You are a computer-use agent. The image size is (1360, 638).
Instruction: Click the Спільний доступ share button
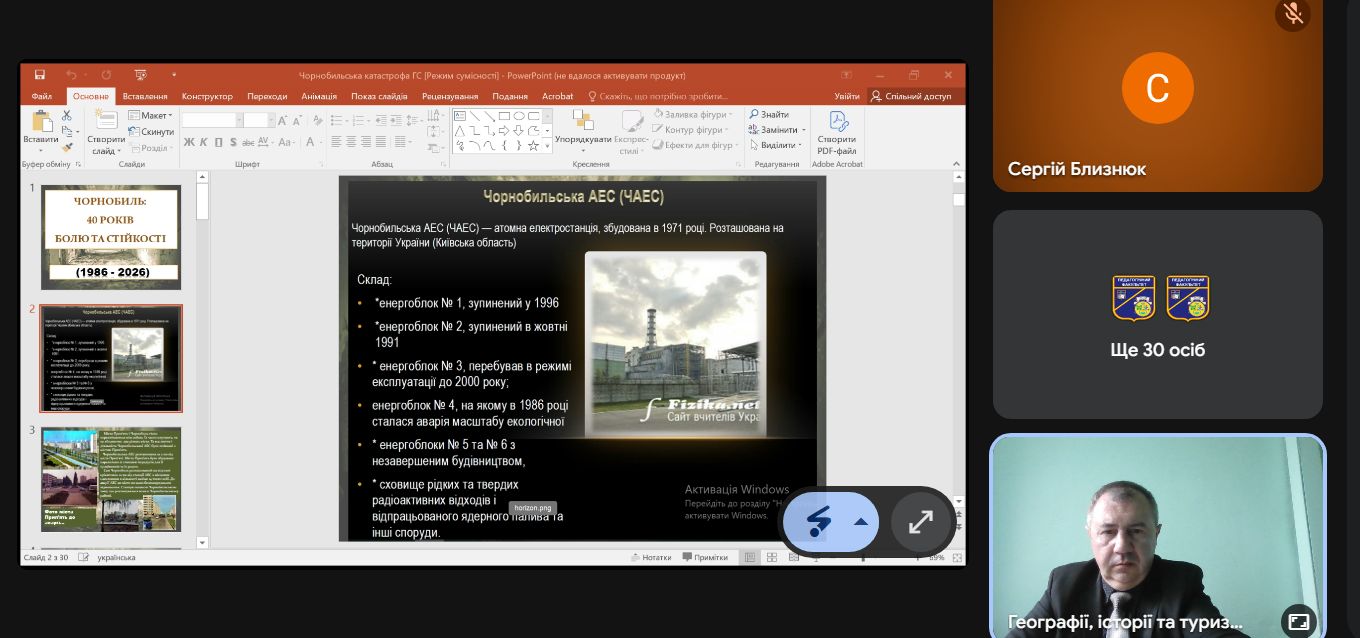click(911, 96)
